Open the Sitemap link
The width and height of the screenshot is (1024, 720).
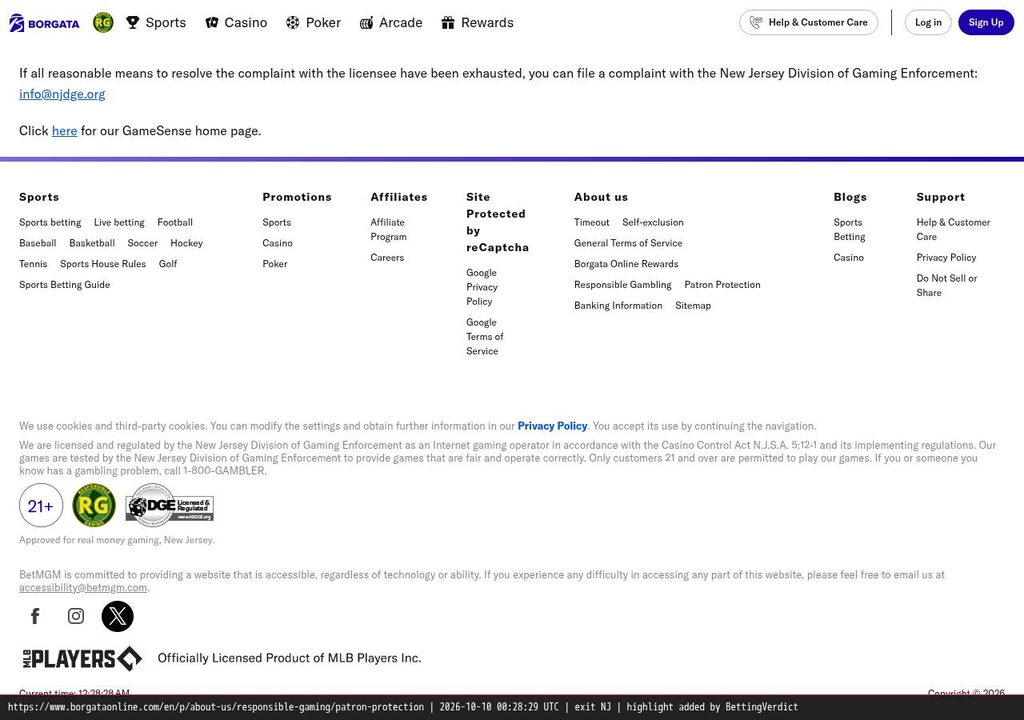point(693,306)
